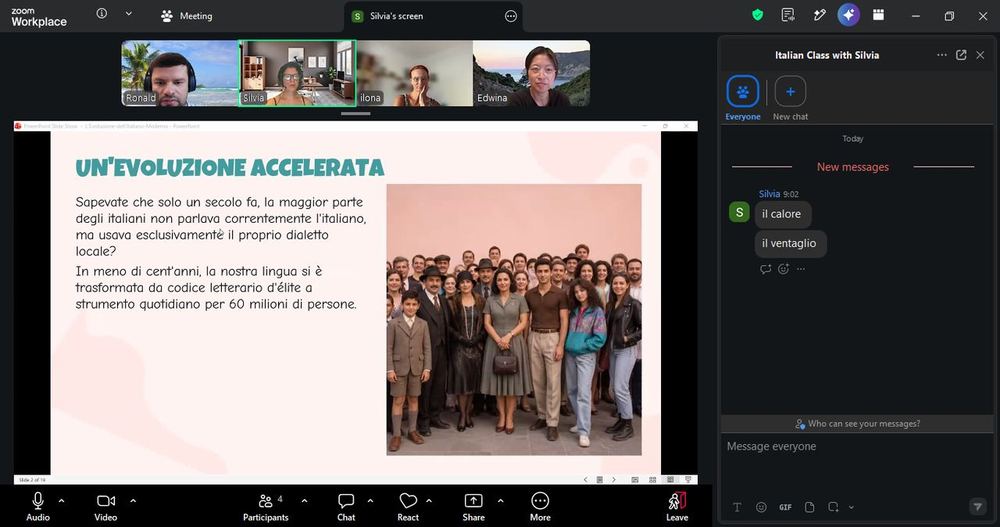Open chat panel more options ellipsis
The image size is (1000, 527).
(x=941, y=55)
